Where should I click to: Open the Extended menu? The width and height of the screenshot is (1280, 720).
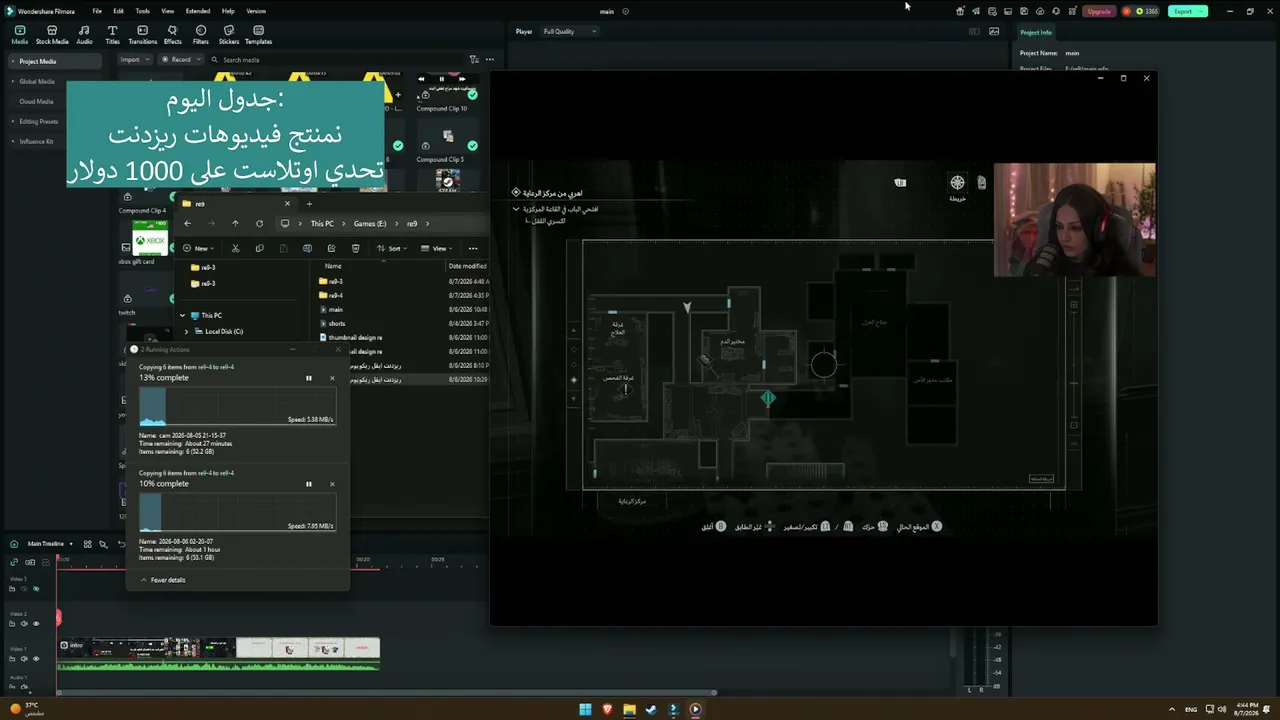point(198,11)
